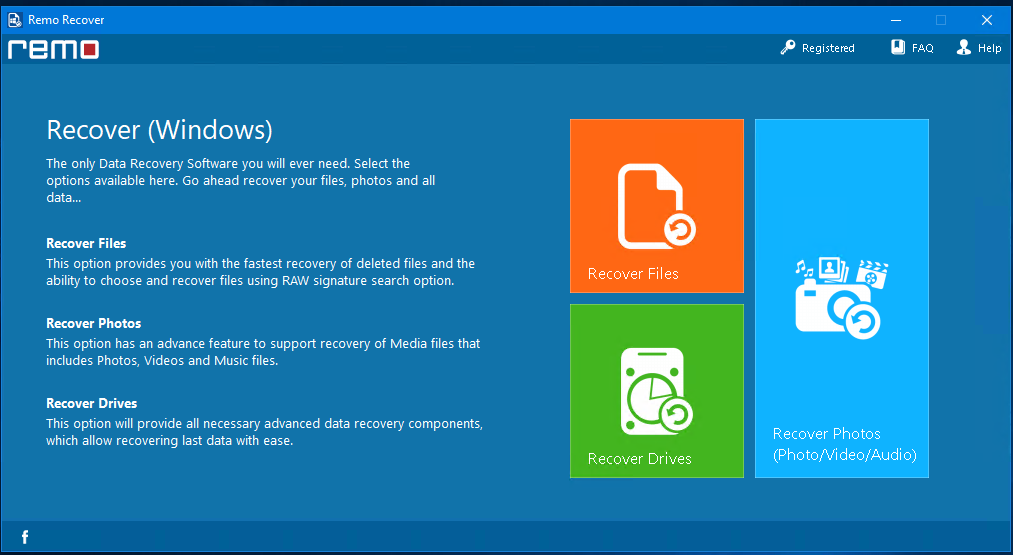This screenshot has width=1013, height=555.
Task: Click the Remo Recover title bar text
Action: tap(66, 20)
